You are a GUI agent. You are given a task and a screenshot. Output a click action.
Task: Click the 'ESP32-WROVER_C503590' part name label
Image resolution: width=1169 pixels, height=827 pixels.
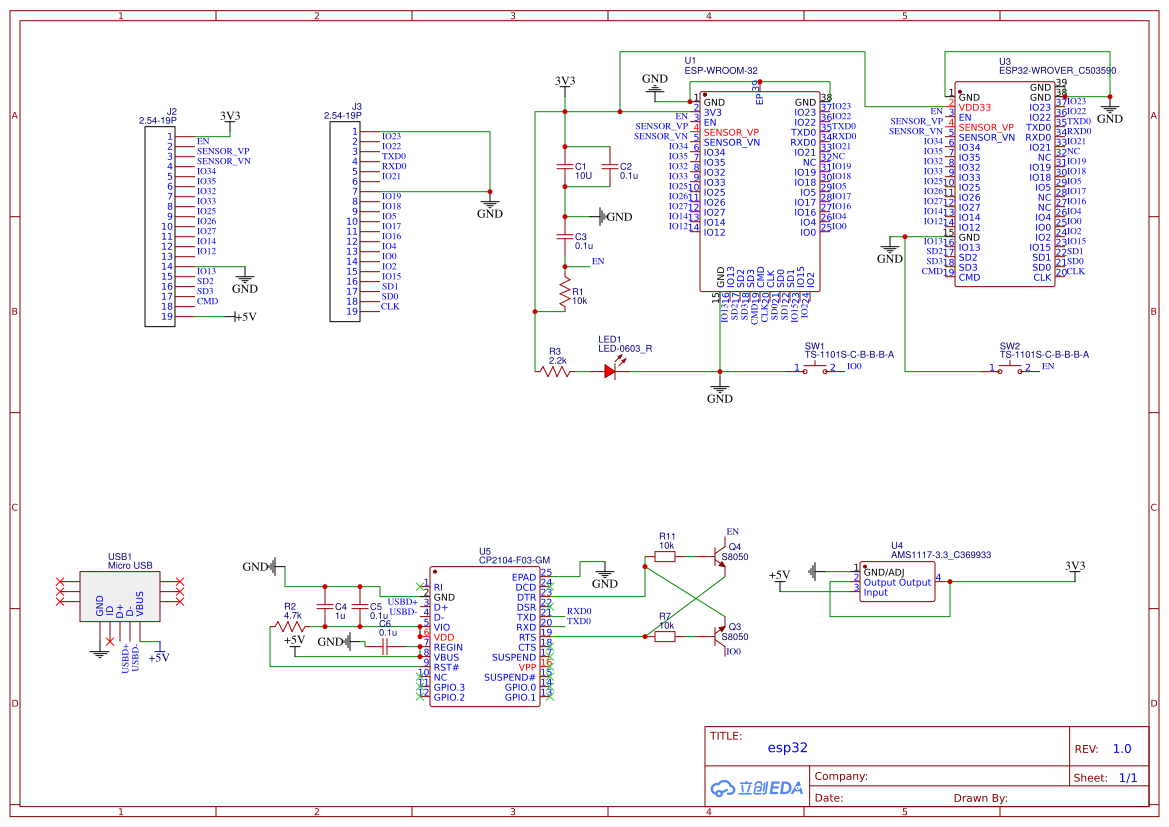pos(1057,71)
